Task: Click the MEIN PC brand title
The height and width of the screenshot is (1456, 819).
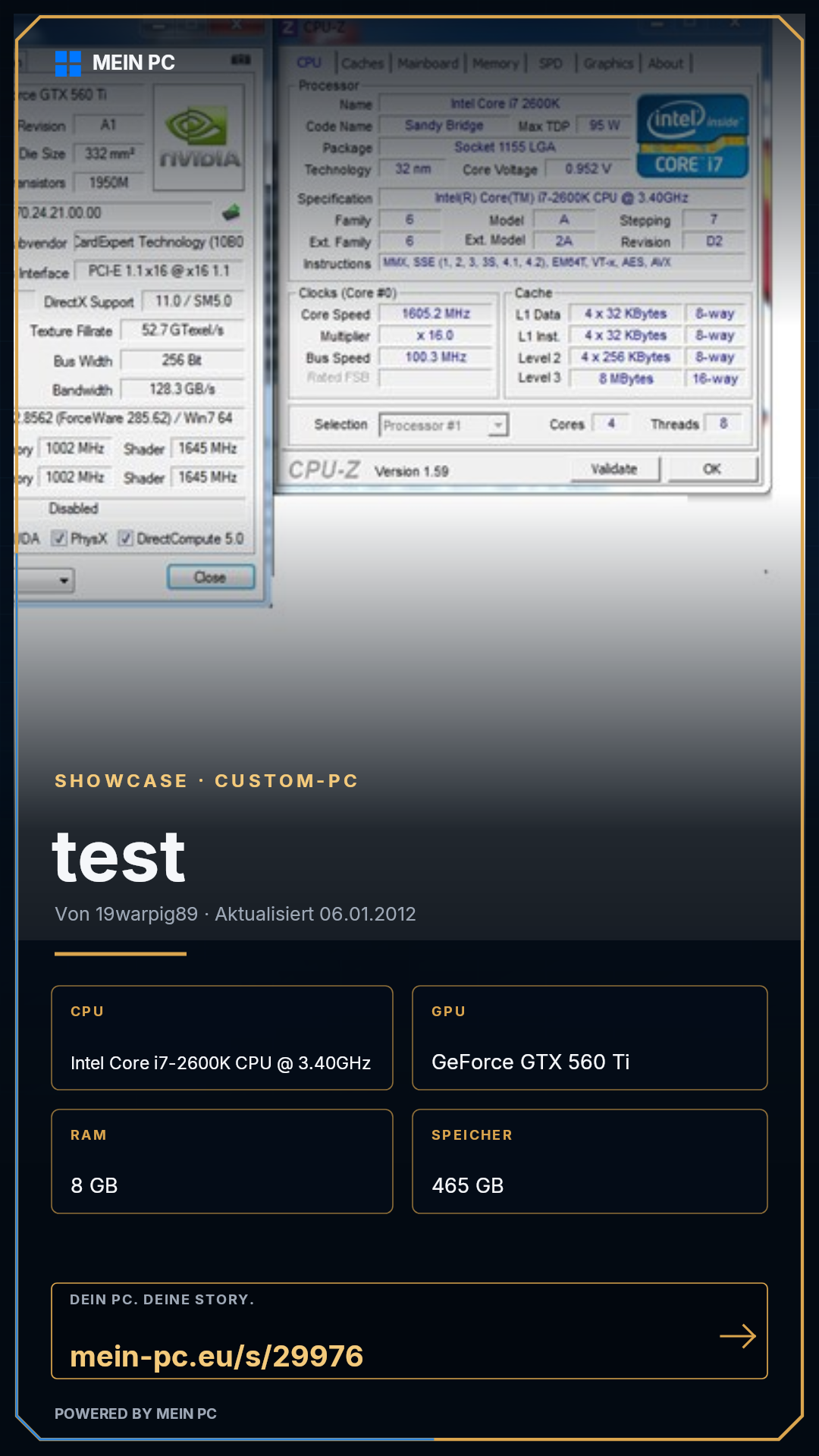Action: pos(133,63)
